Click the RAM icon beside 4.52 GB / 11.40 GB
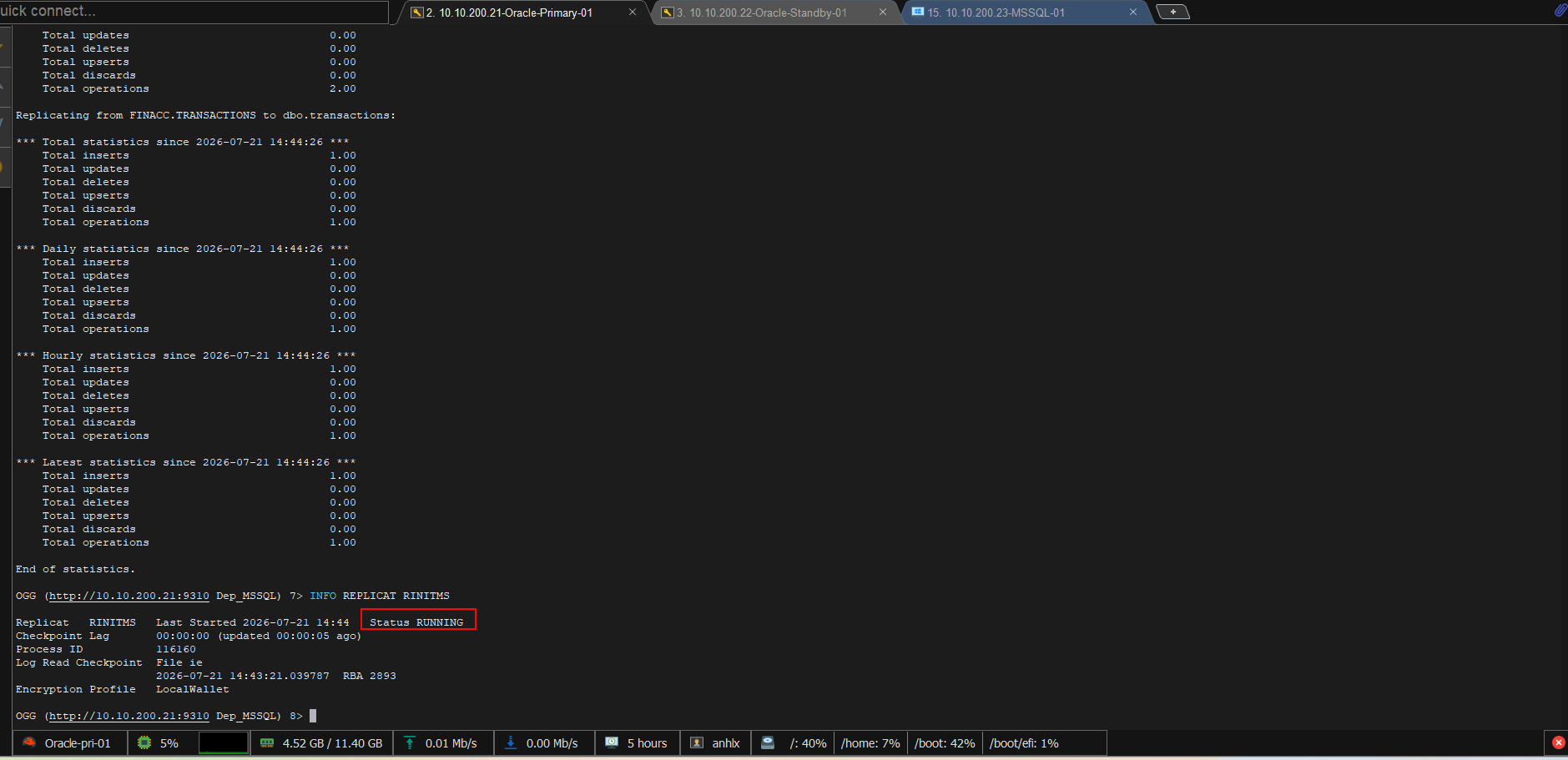 coord(267,742)
